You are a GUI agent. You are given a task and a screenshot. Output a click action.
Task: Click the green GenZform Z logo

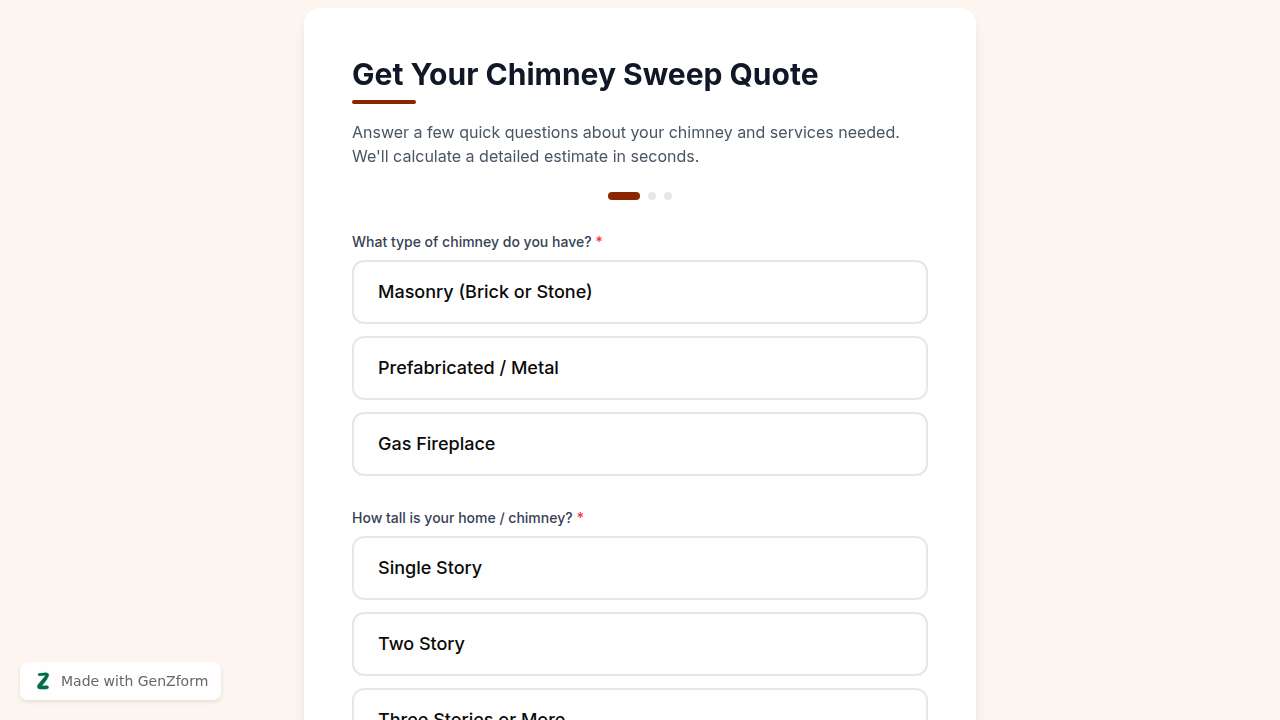43,681
